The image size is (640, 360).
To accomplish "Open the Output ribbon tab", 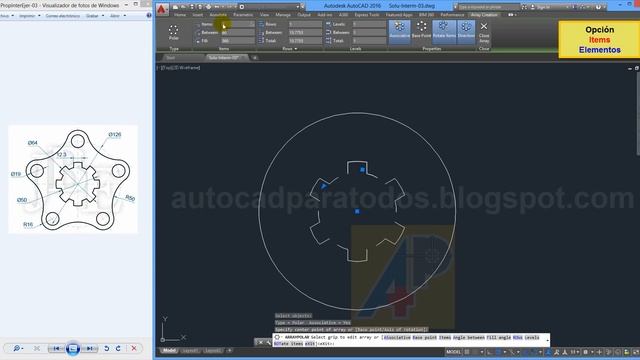I will (304, 15).
